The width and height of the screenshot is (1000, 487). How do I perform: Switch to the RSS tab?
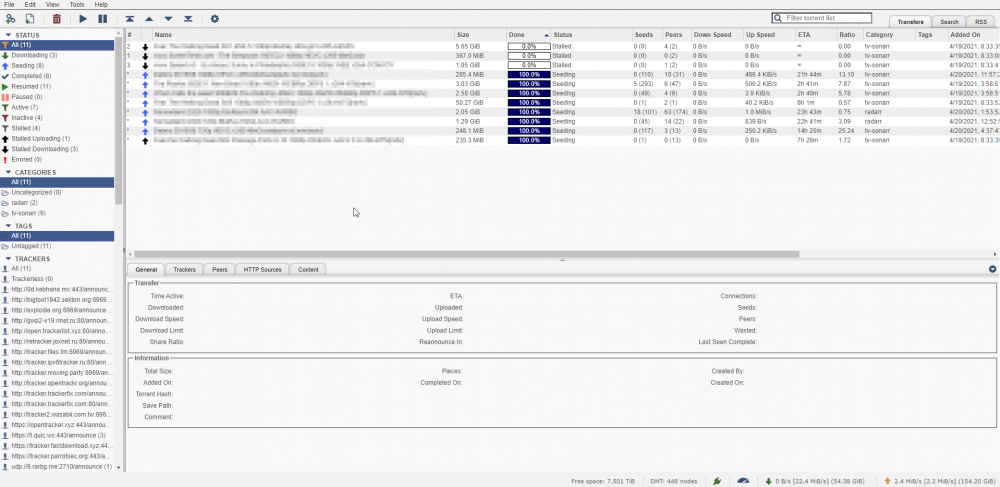[x=980, y=22]
